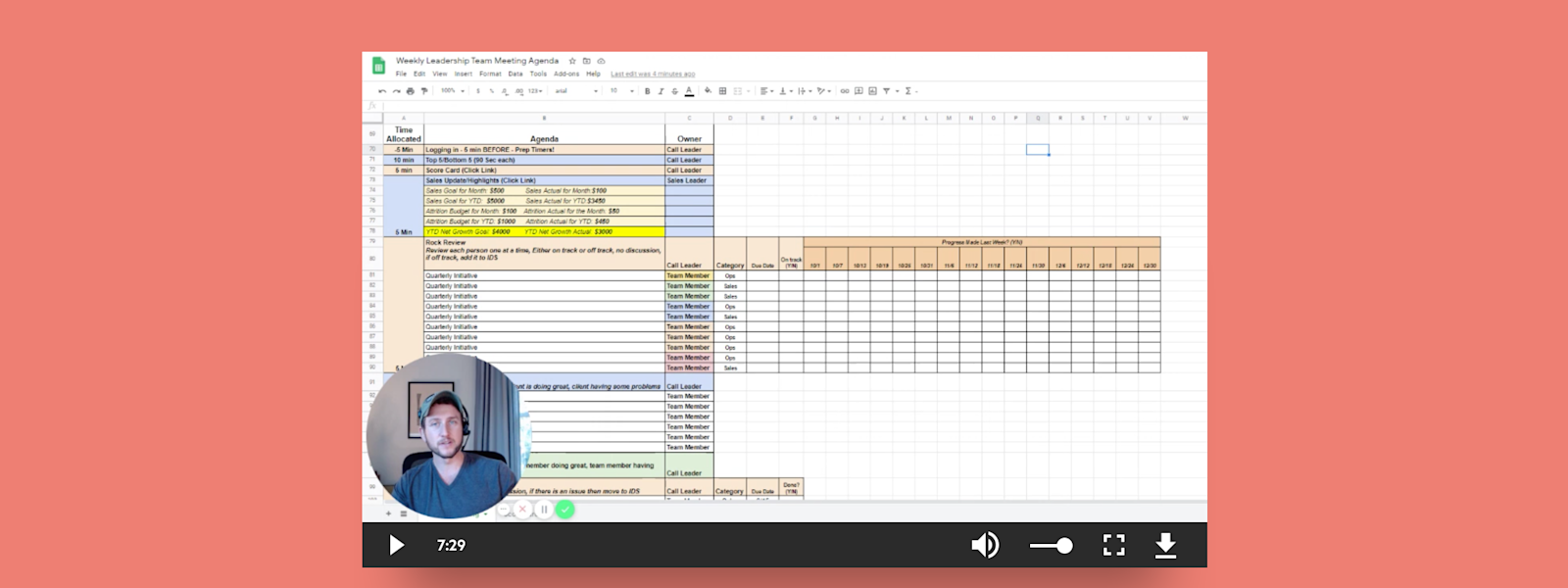The height and width of the screenshot is (588, 1568).
Task: Toggle strikethrough formatting
Action: pos(674,91)
